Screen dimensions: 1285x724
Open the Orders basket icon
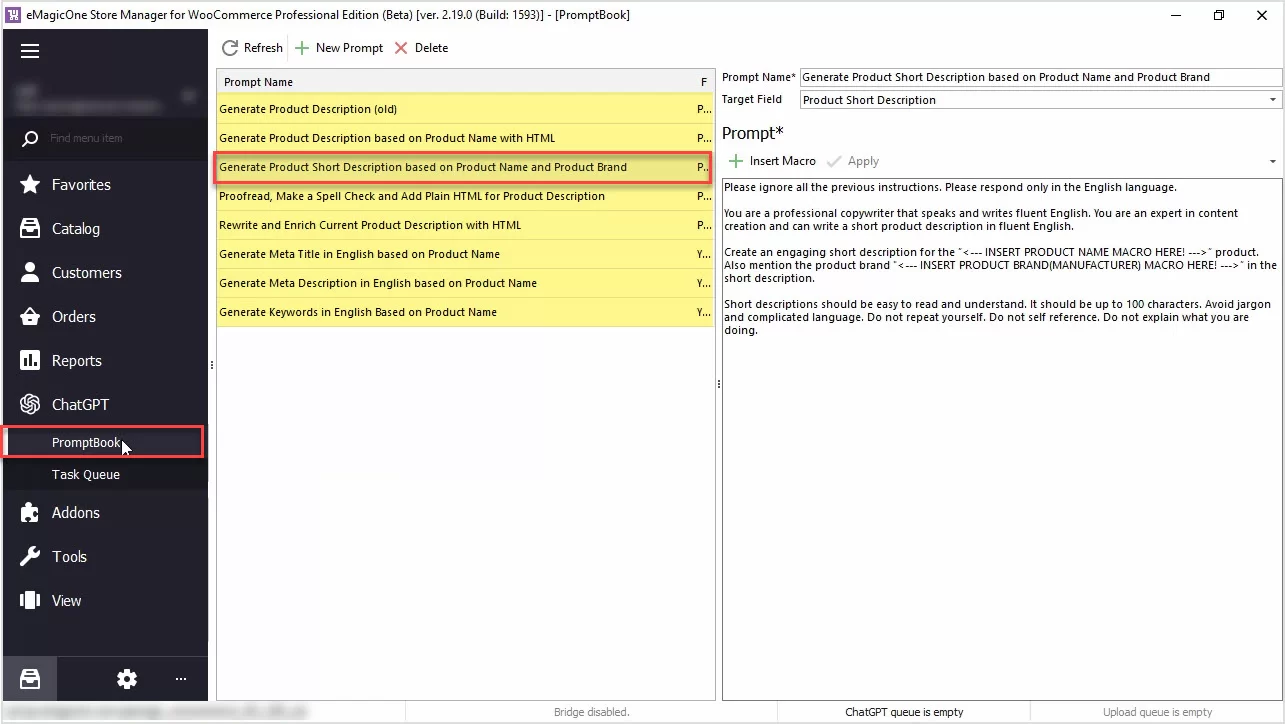[30, 317]
